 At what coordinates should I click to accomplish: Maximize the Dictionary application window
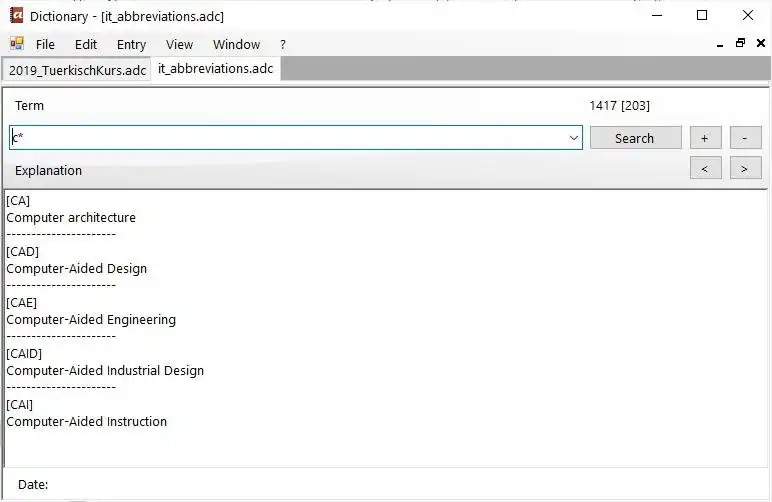coord(702,16)
